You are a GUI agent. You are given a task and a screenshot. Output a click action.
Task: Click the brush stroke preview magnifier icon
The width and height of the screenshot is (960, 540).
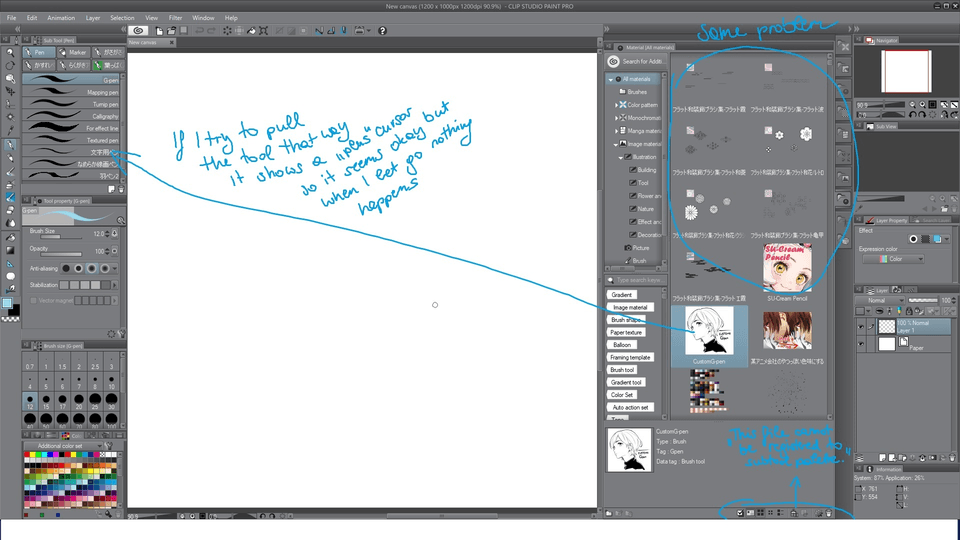point(121,220)
